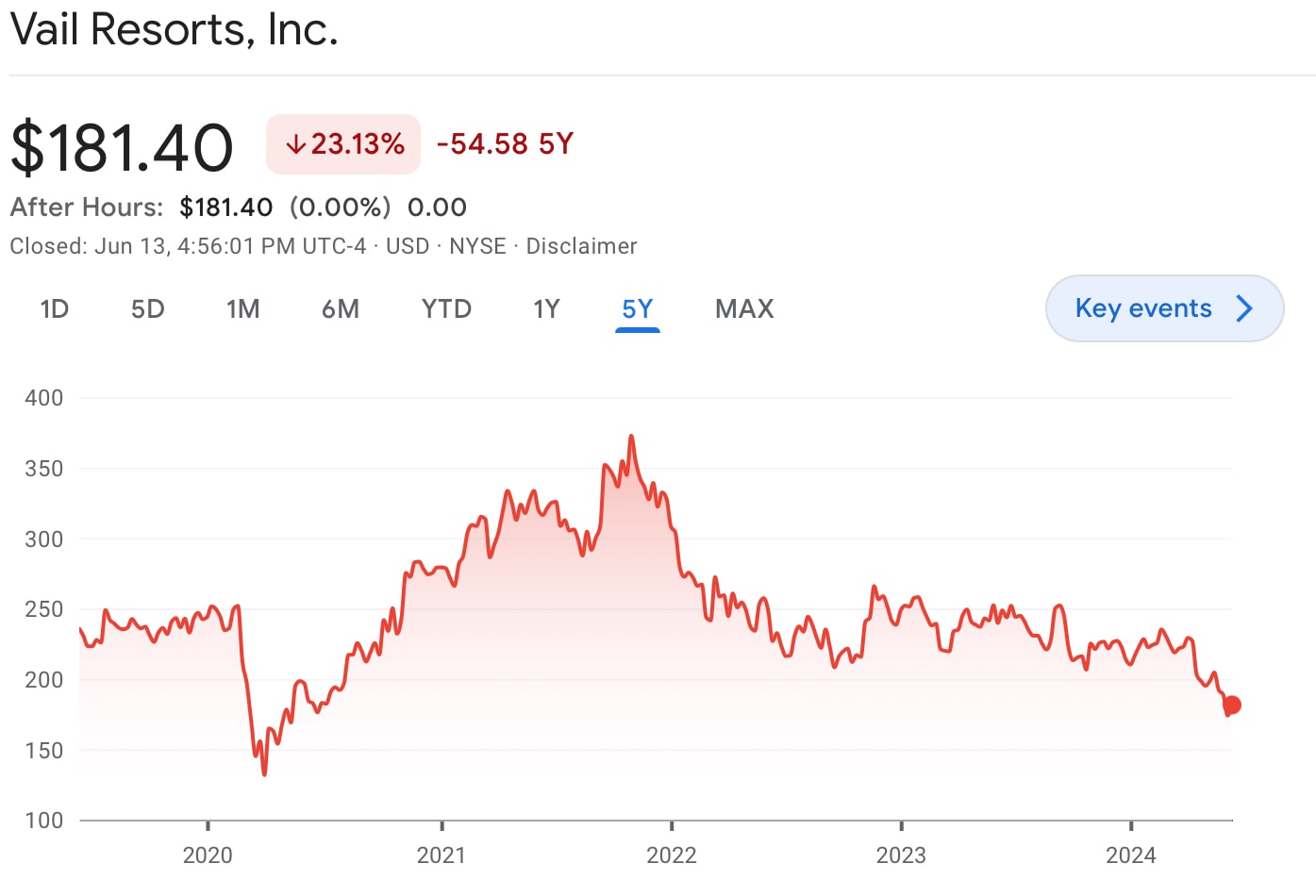Show the MAX range chart
The width and height of the screenshot is (1316, 896).
(x=744, y=309)
